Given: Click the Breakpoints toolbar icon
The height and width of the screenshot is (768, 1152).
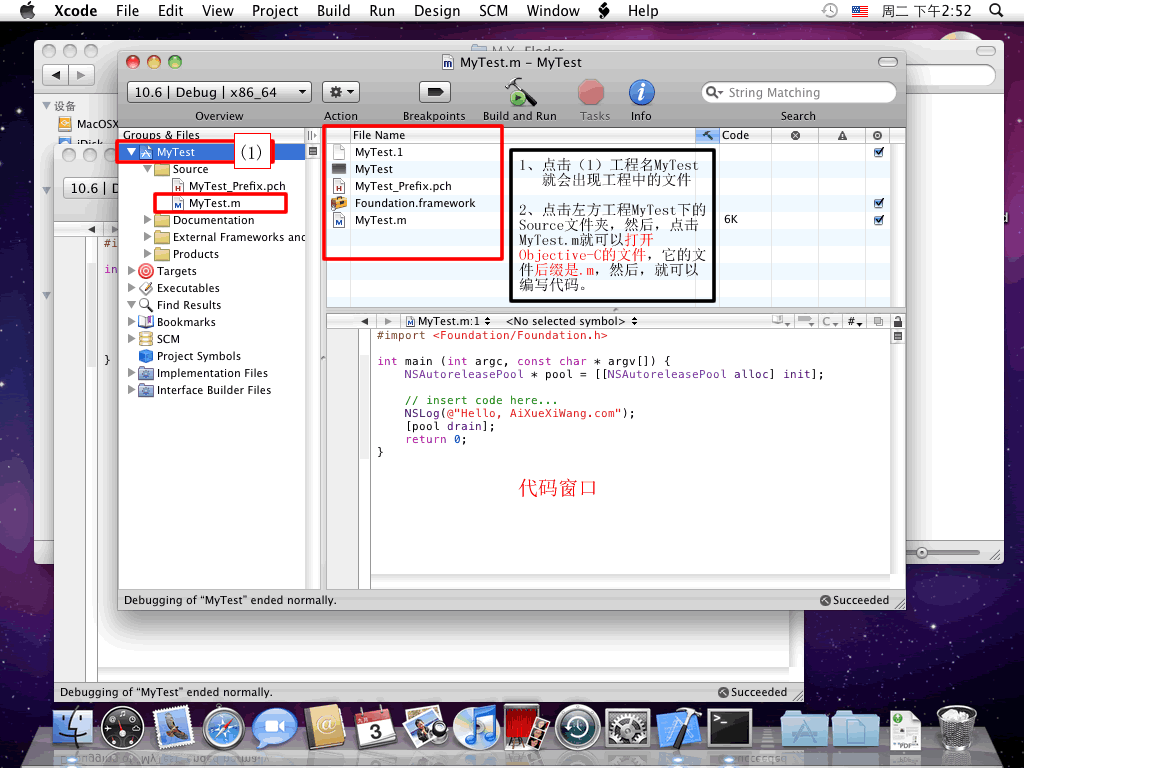Looking at the screenshot, I should point(434,93).
